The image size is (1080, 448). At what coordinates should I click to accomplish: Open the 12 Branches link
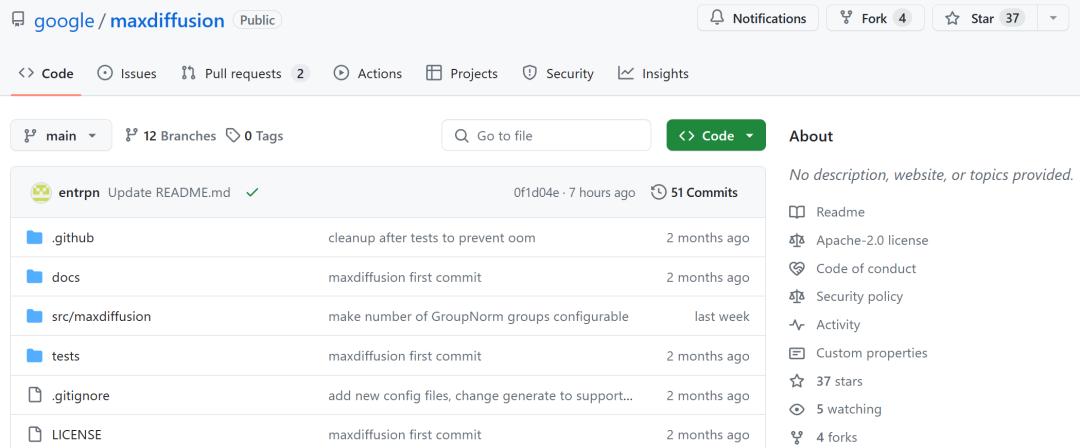coord(170,135)
